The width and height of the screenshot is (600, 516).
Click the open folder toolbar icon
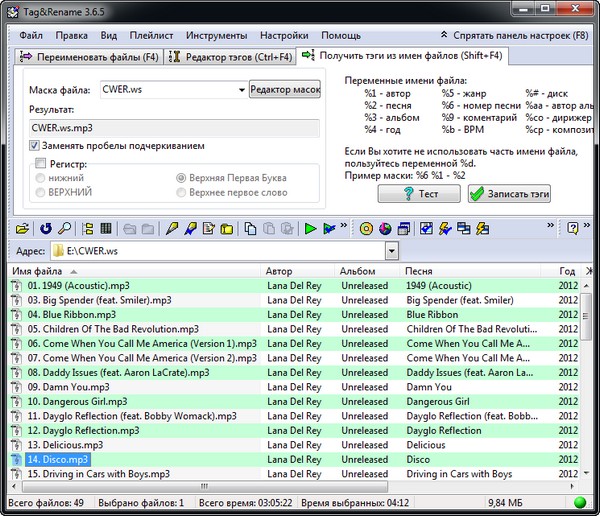19,228
